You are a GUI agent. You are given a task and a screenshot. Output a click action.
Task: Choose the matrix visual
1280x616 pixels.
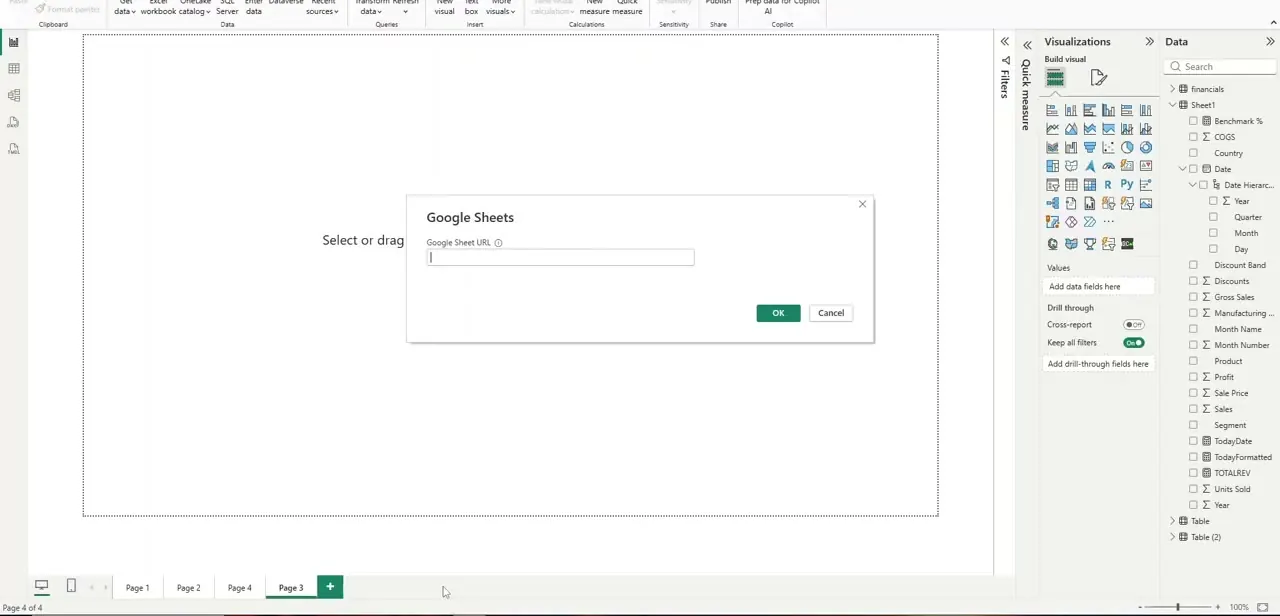coord(1090,185)
